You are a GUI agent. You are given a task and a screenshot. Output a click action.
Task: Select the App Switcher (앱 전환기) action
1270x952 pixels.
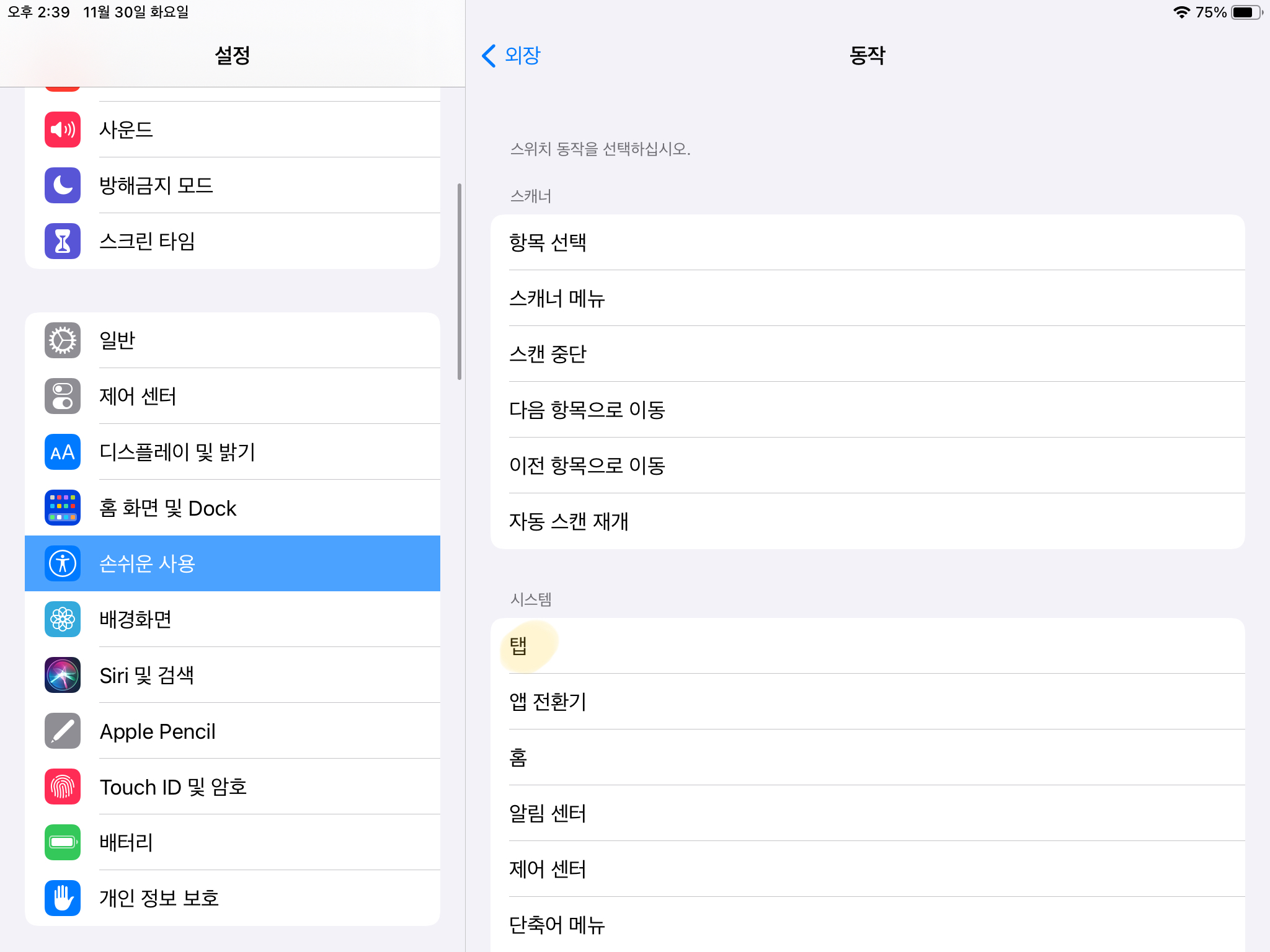tap(867, 702)
